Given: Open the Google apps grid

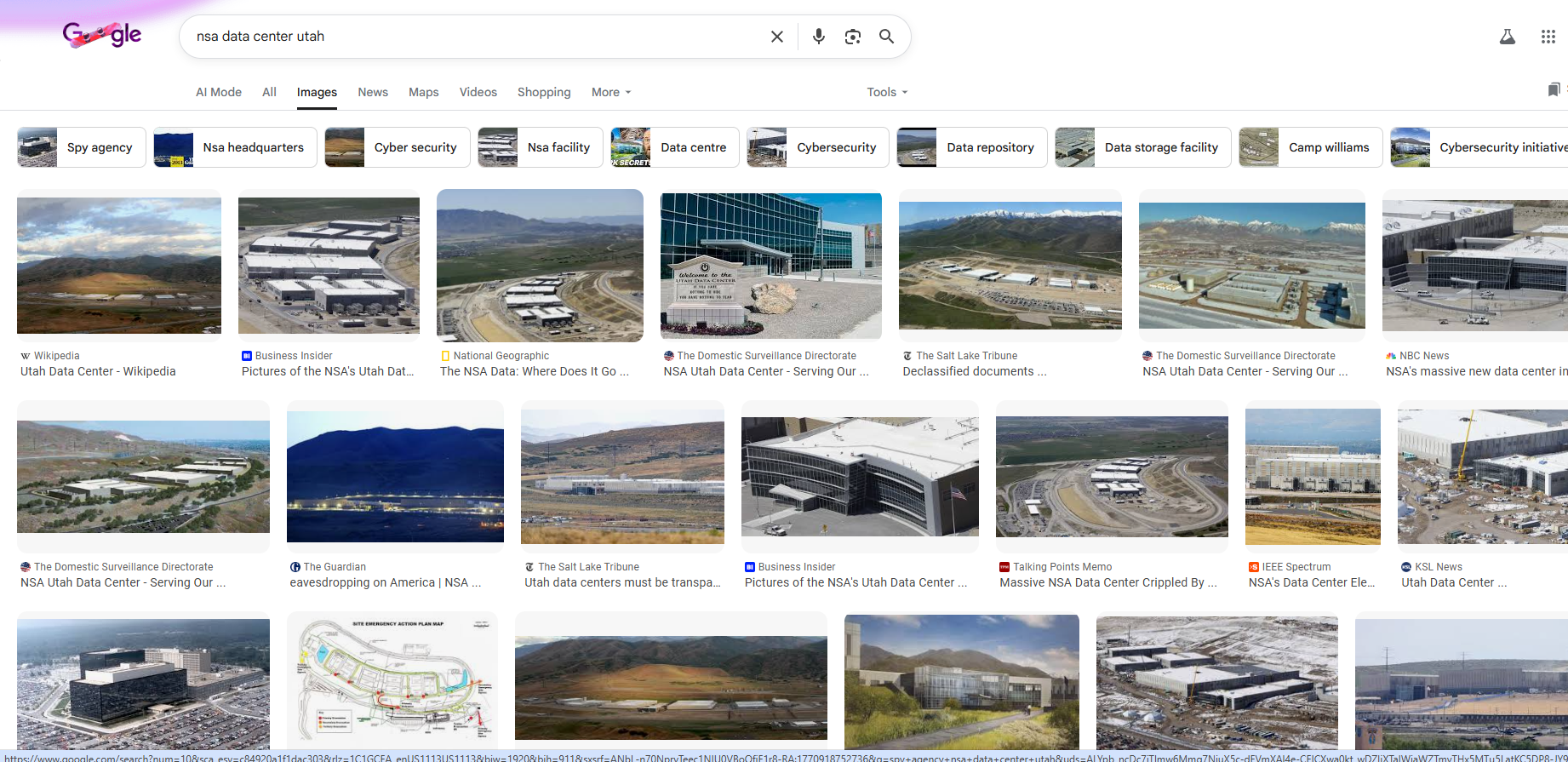Looking at the screenshot, I should pos(1548,37).
